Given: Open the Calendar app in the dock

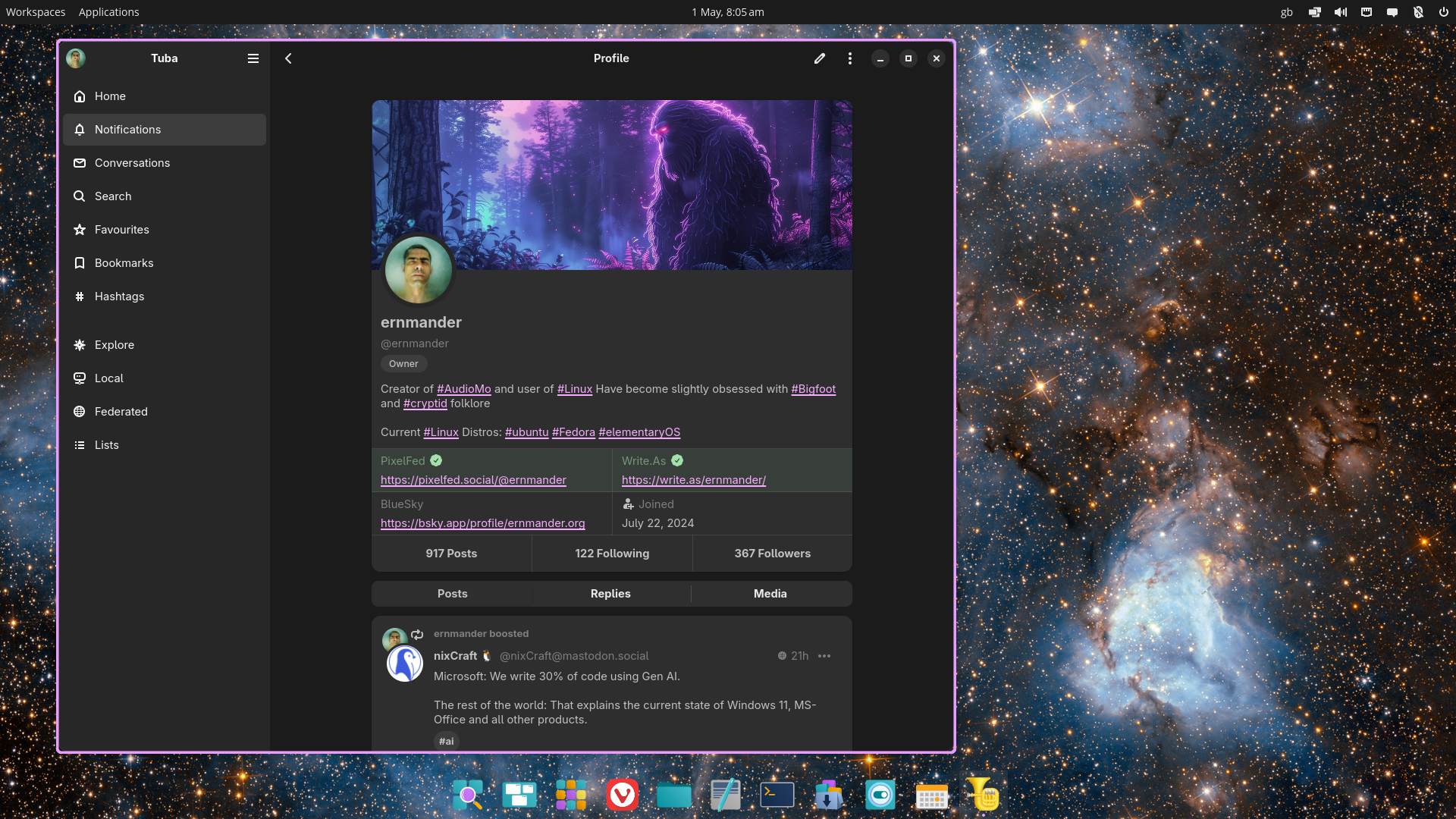Looking at the screenshot, I should [932, 795].
